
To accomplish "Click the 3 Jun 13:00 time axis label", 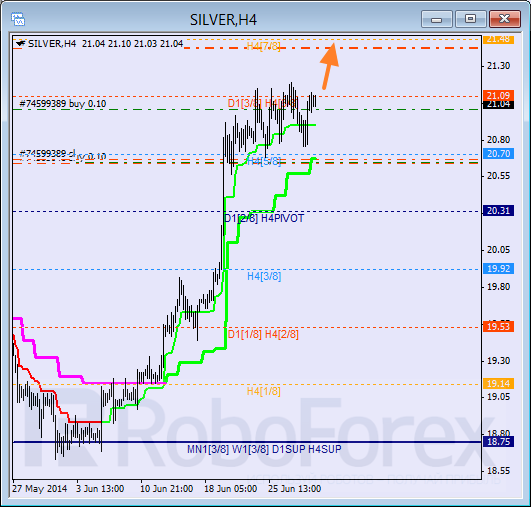I will pyautogui.click(x=100, y=489).
